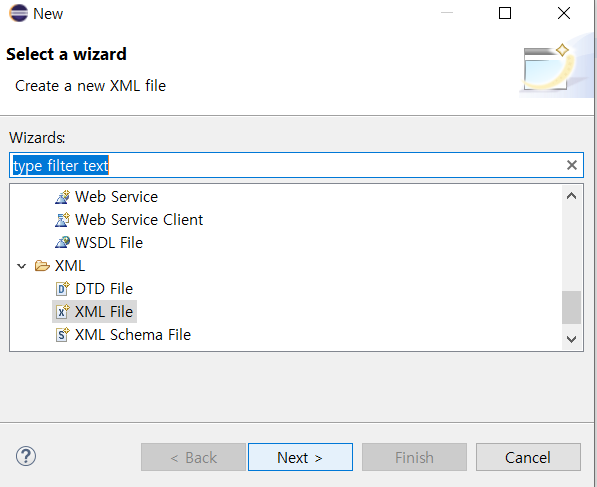This screenshot has height=487, width=597.
Task: Click the Next > button
Action: tap(300, 457)
